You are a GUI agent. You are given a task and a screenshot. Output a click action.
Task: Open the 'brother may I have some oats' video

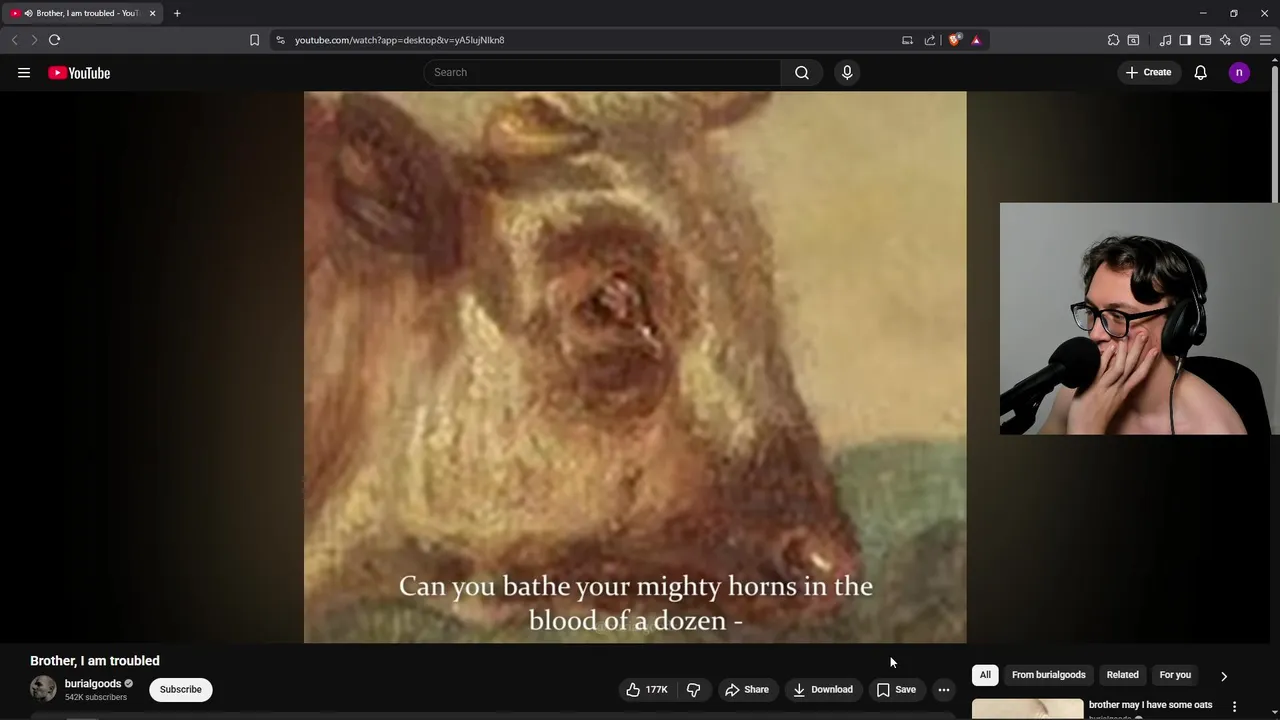point(1150,705)
